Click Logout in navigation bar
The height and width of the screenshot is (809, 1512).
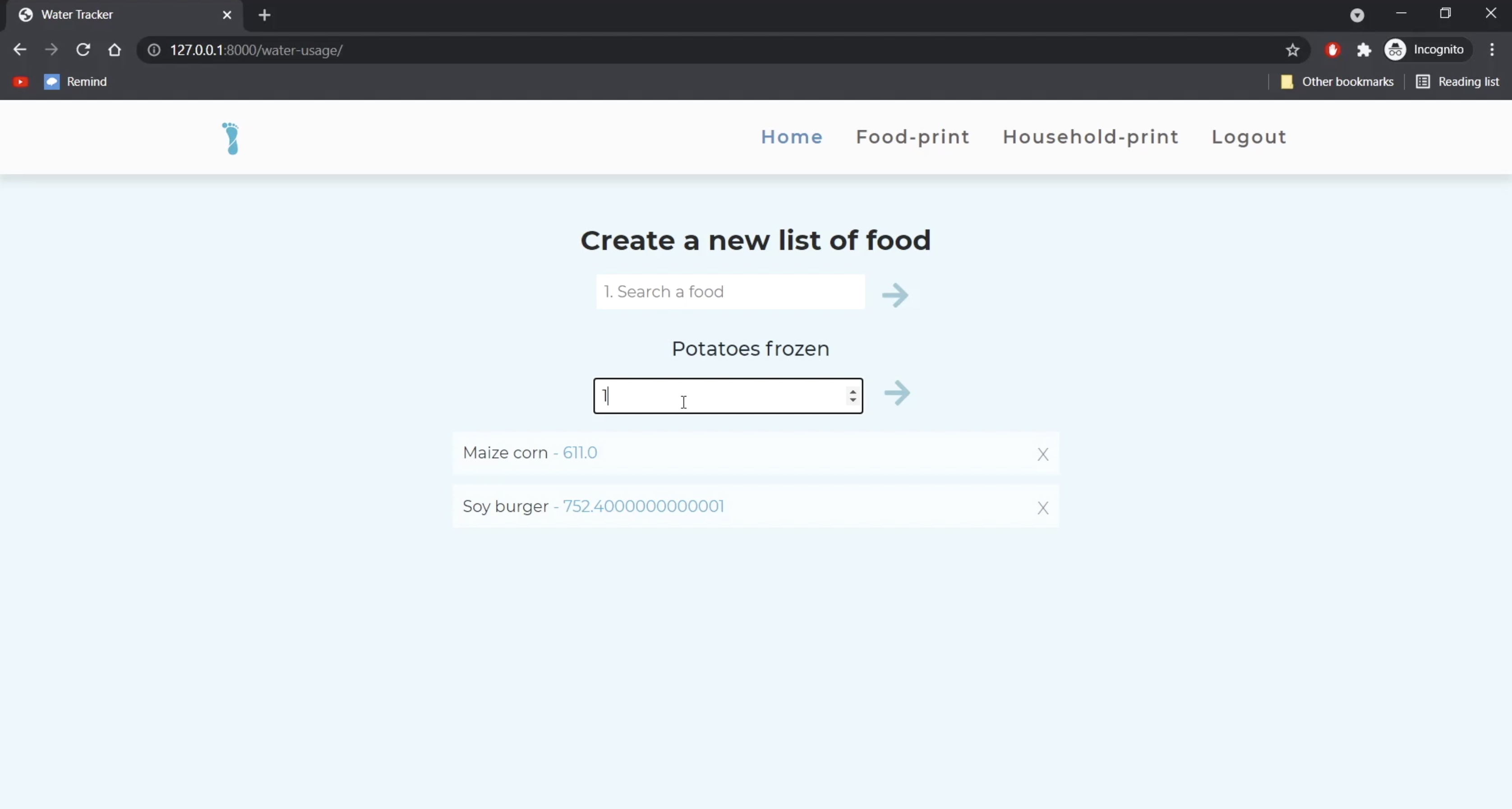click(1249, 137)
